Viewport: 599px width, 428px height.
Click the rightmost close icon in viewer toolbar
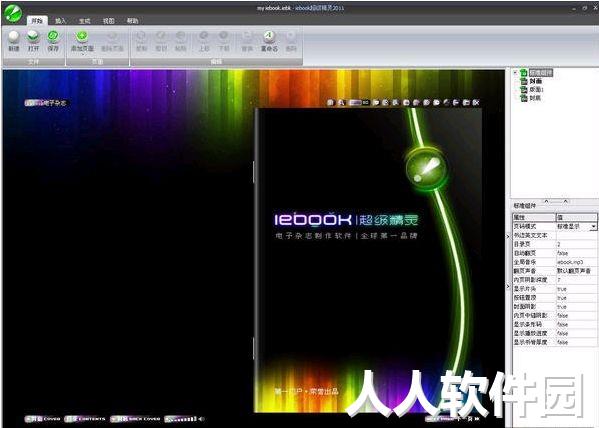(476, 102)
